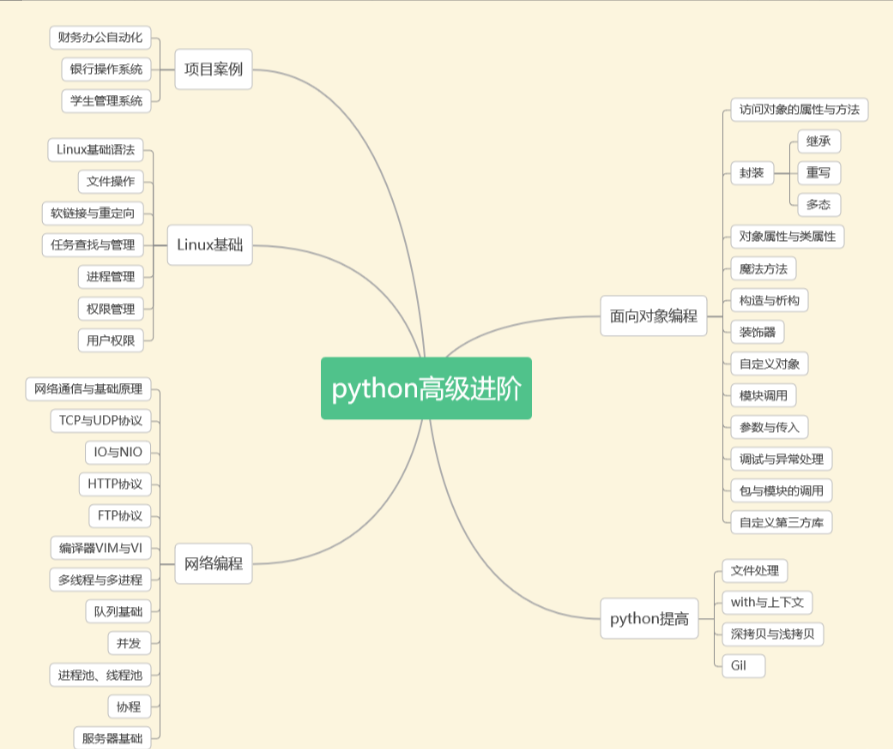Click the TCP与UDP协议 node
893x749 pixels.
[101, 420]
